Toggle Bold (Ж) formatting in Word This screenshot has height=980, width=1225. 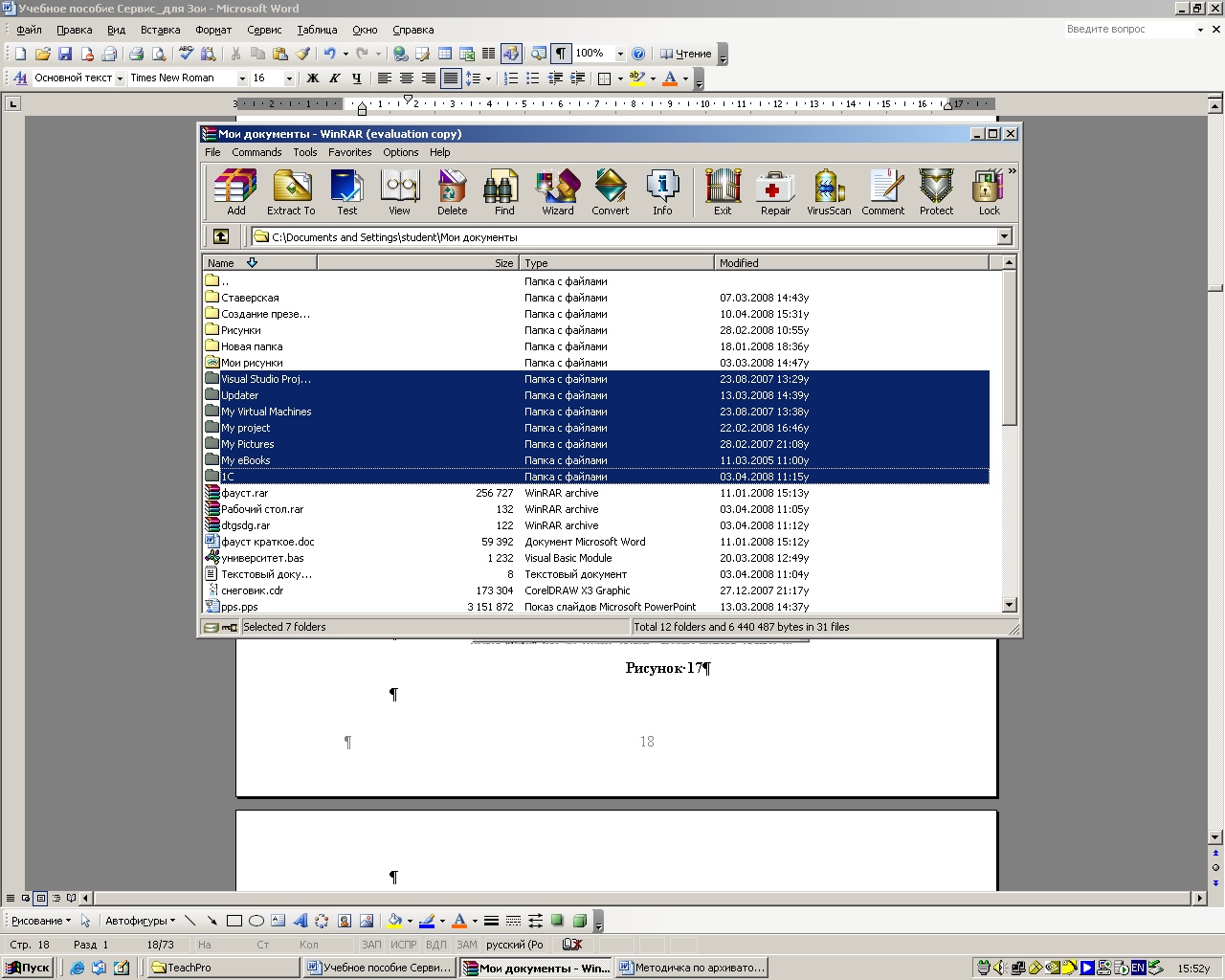(x=312, y=78)
